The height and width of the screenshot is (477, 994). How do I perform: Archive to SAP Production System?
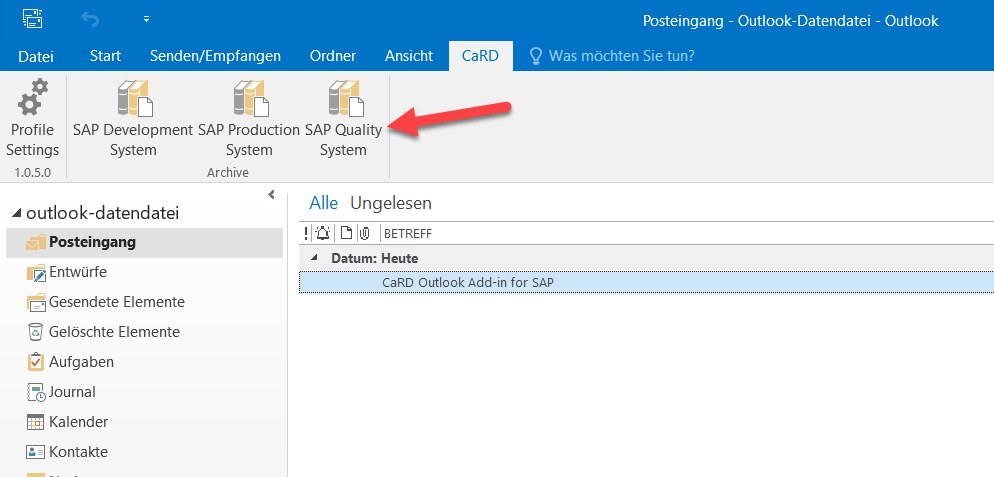(248, 118)
